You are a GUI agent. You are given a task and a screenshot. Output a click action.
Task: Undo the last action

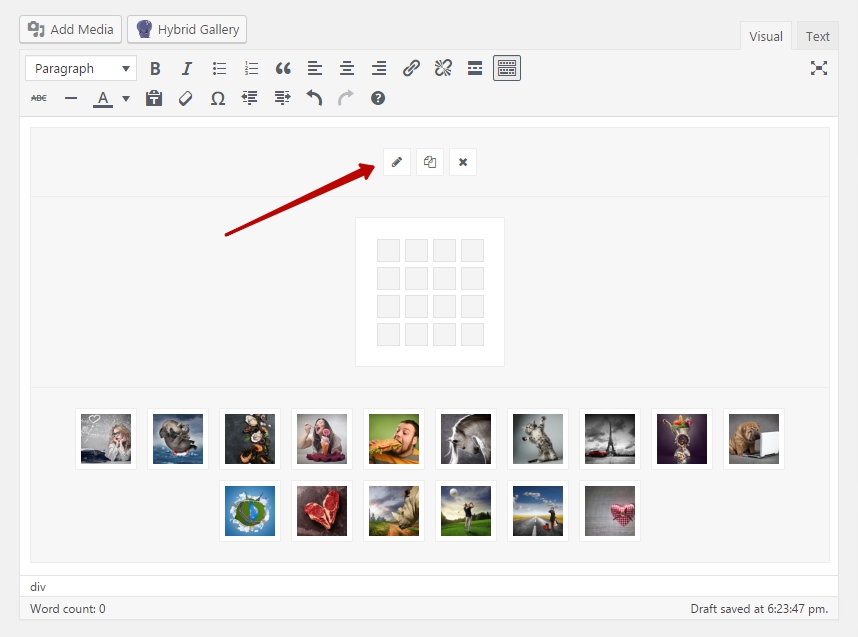tap(314, 99)
